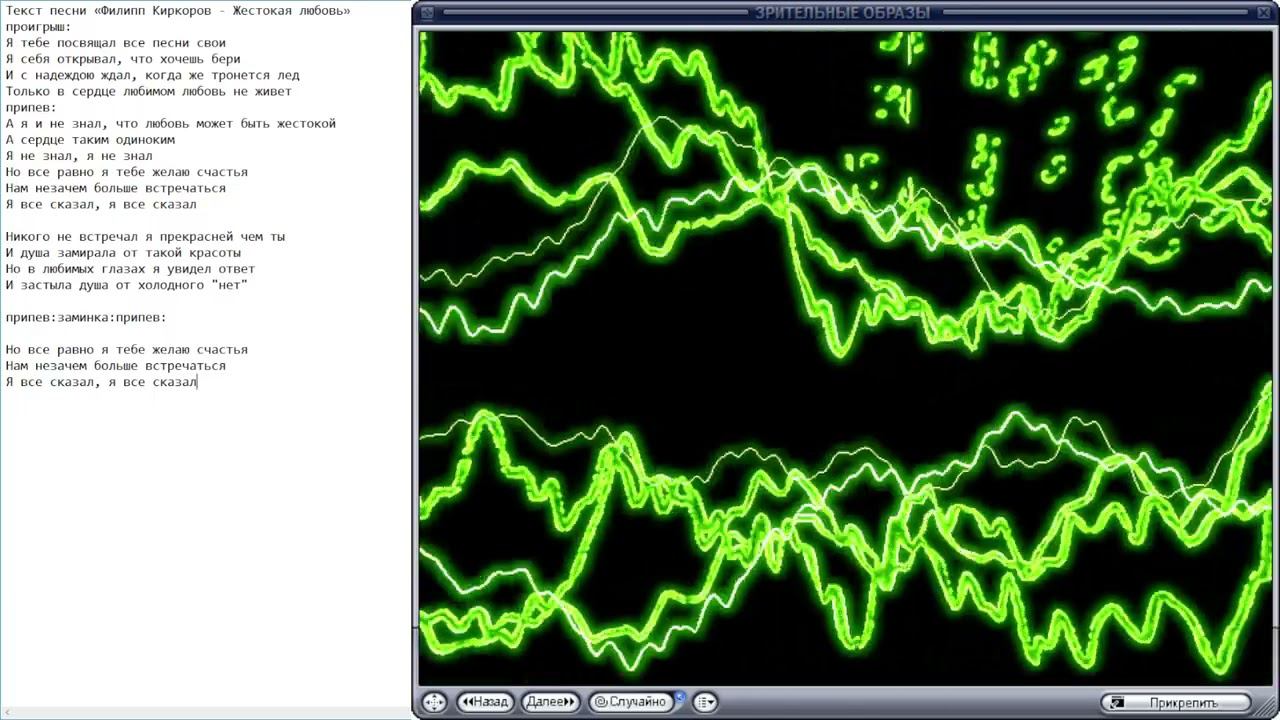Click line 'Только в сердце любимом любовь не живет'
This screenshot has width=1280, height=720.
click(148, 91)
